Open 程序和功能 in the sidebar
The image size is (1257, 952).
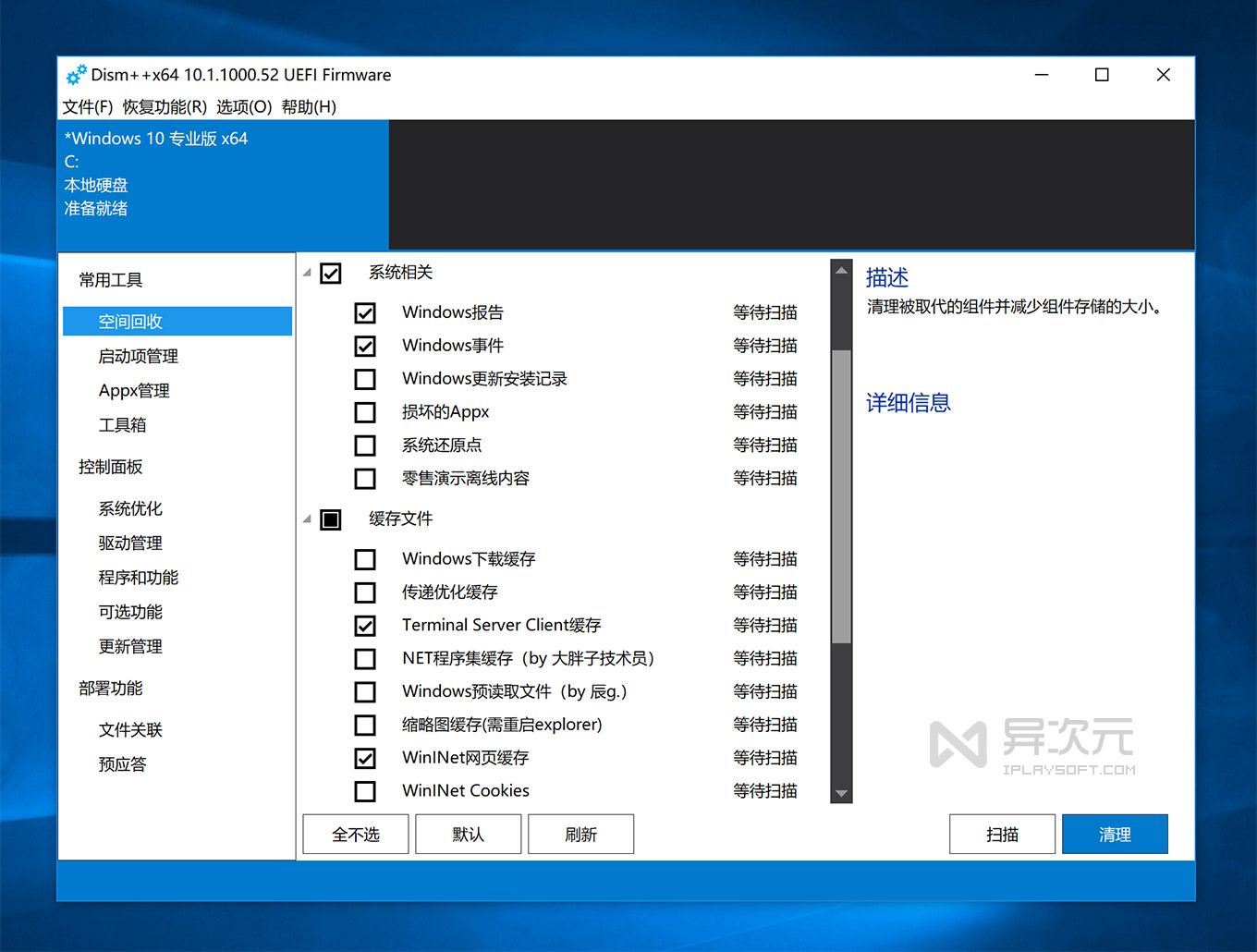click(x=138, y=578)
